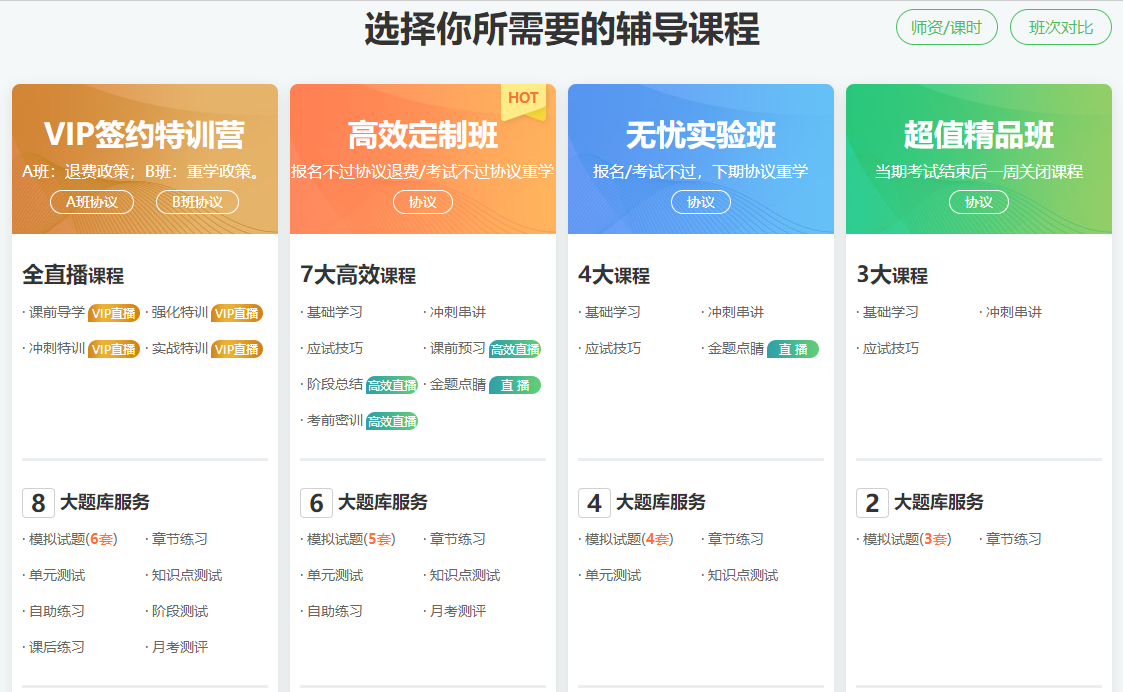
Task: Click the 超值精品班 header title
Action: click(x=979, y=135)
